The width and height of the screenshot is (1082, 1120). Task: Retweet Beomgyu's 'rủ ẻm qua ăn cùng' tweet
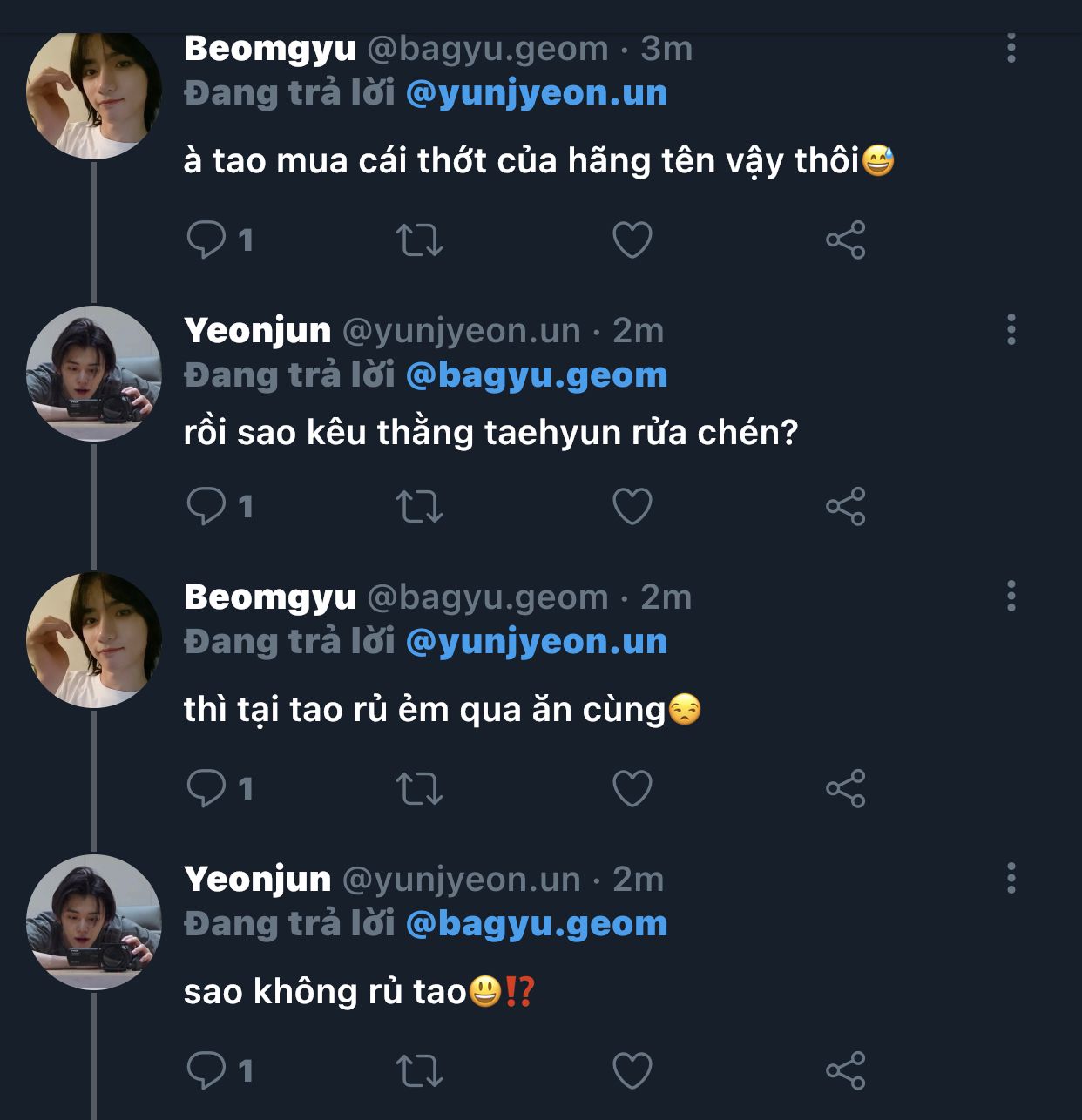pos(419,788)
